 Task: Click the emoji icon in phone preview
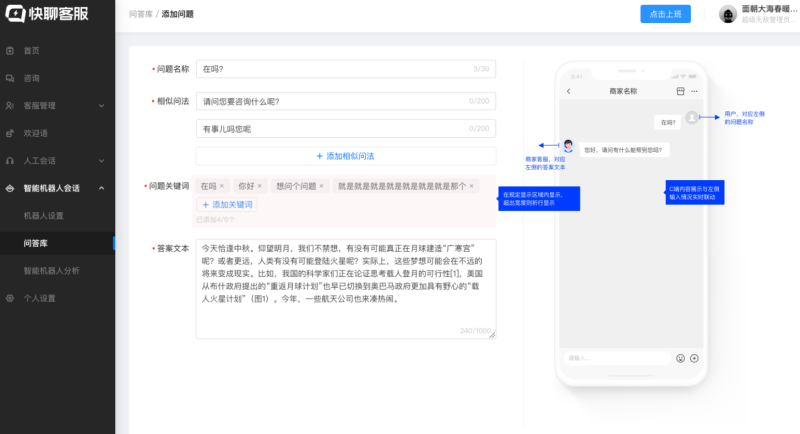(680, 359)
